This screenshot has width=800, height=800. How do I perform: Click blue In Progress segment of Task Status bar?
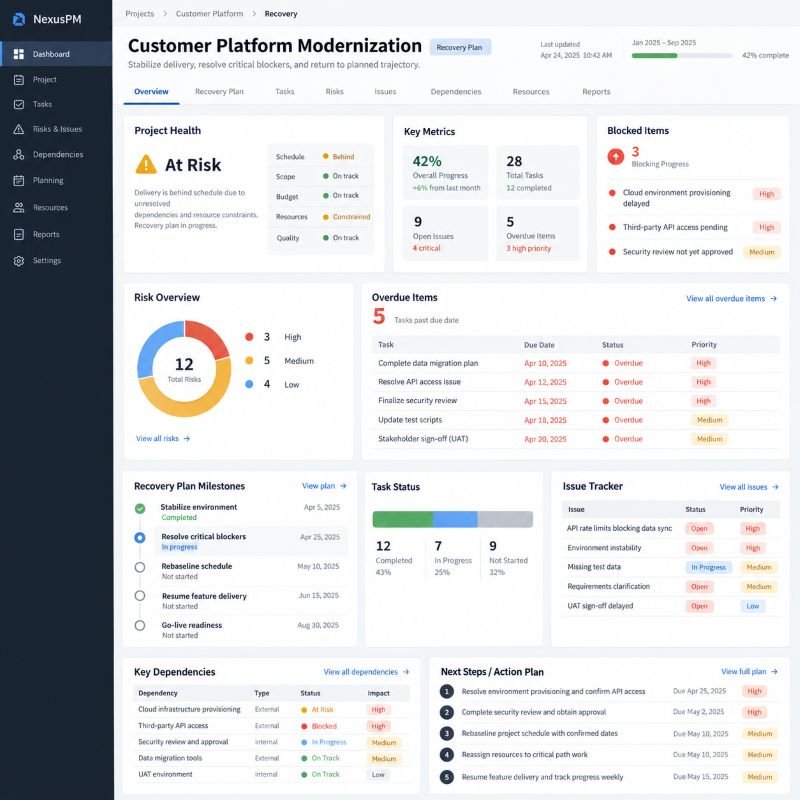coord(455,519)
